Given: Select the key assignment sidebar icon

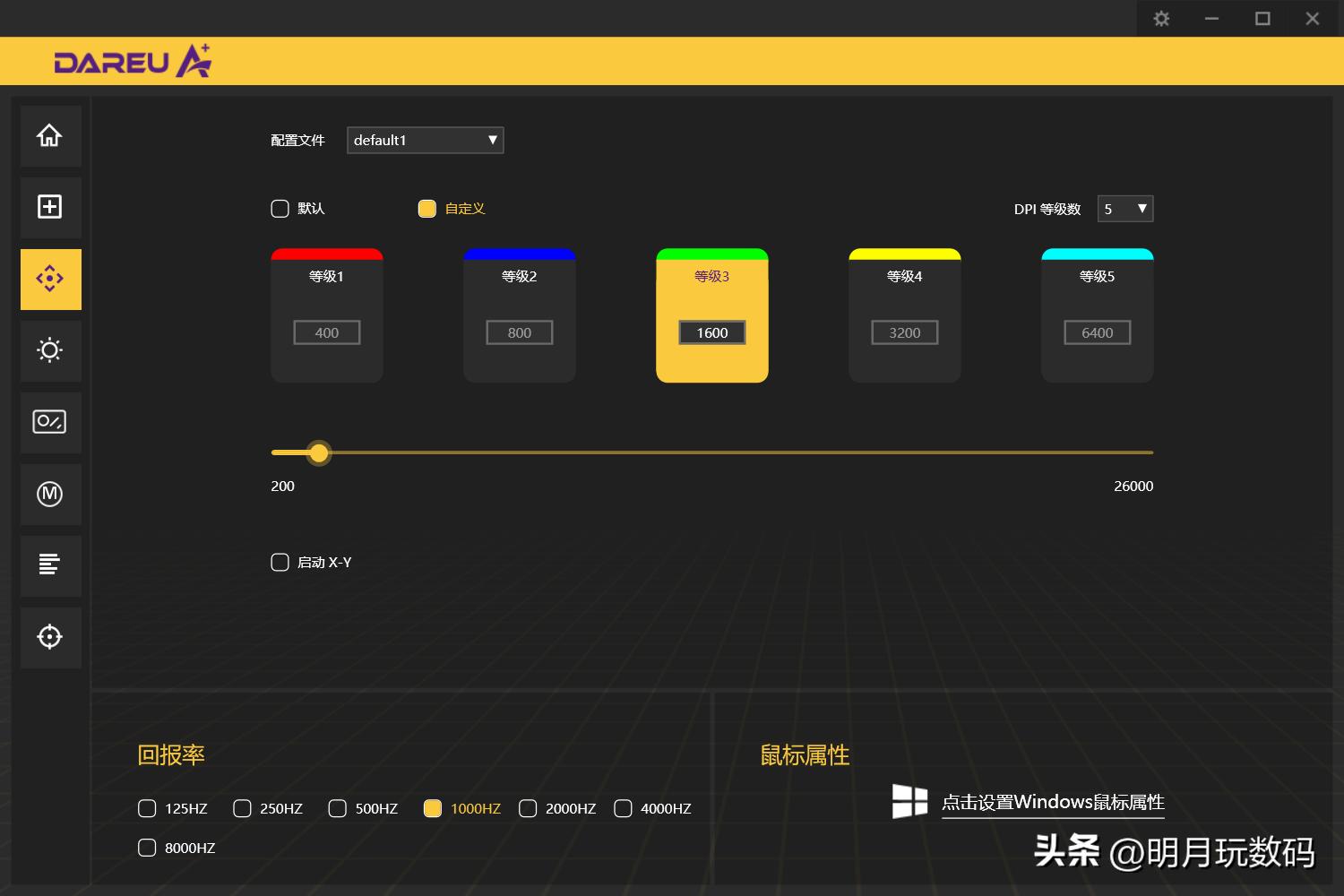Looking at the screenshot, I should [x=50, y=207].
